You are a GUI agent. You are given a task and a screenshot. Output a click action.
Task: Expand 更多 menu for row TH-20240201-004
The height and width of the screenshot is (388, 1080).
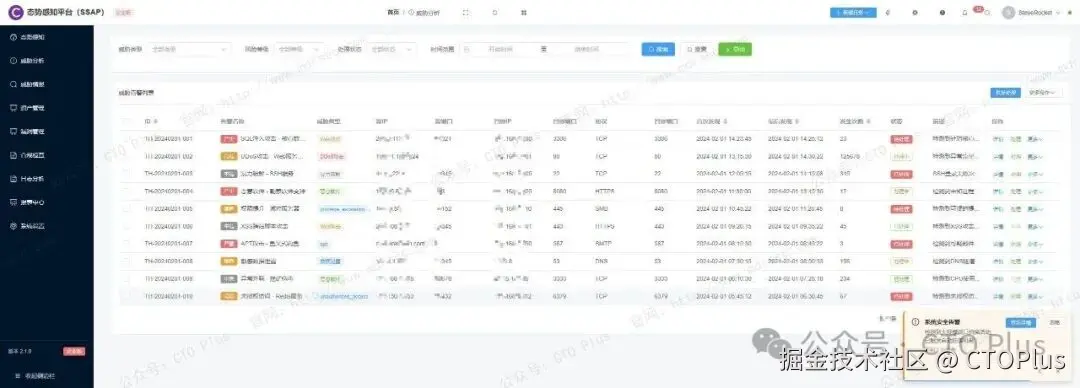click(1035, 191)
